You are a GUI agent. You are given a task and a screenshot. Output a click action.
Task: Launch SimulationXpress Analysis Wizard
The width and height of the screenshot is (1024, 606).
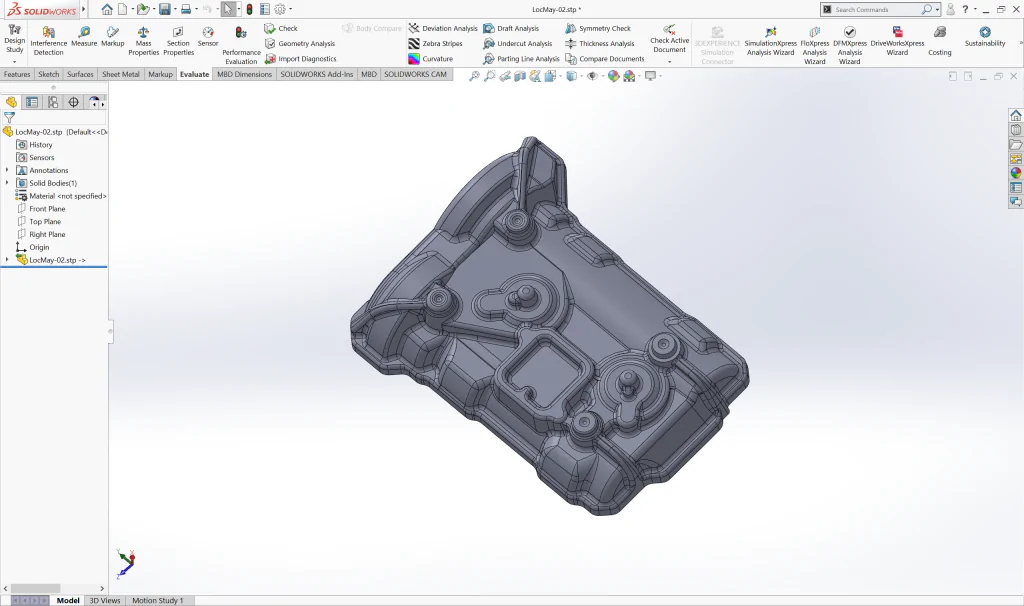click(771, 40)
